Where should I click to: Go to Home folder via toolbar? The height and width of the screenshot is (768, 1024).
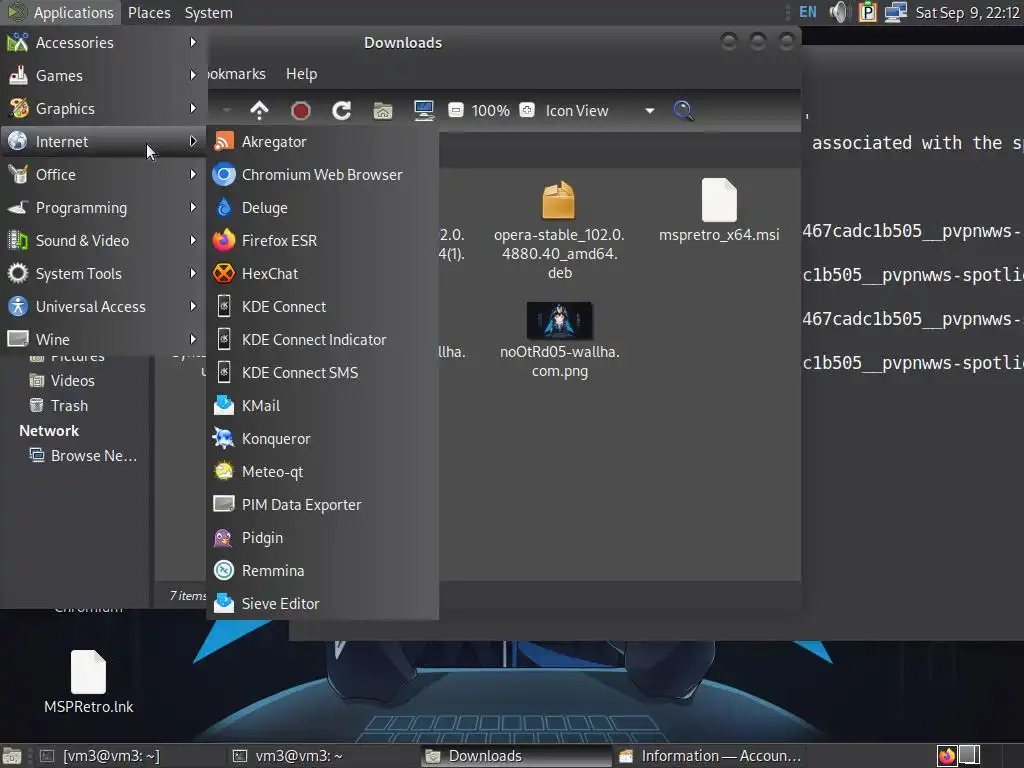click(383, 111)
